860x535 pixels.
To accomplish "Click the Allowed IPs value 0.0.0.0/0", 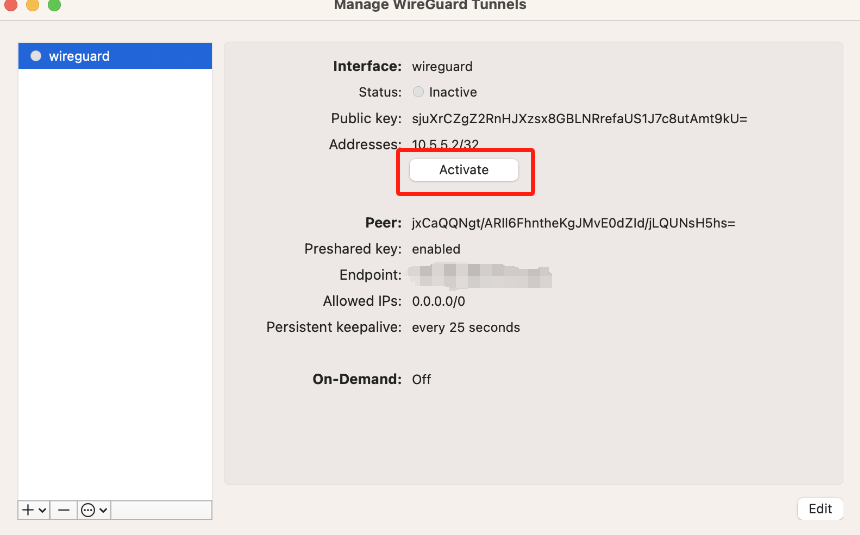I will [x=438, y=301].
